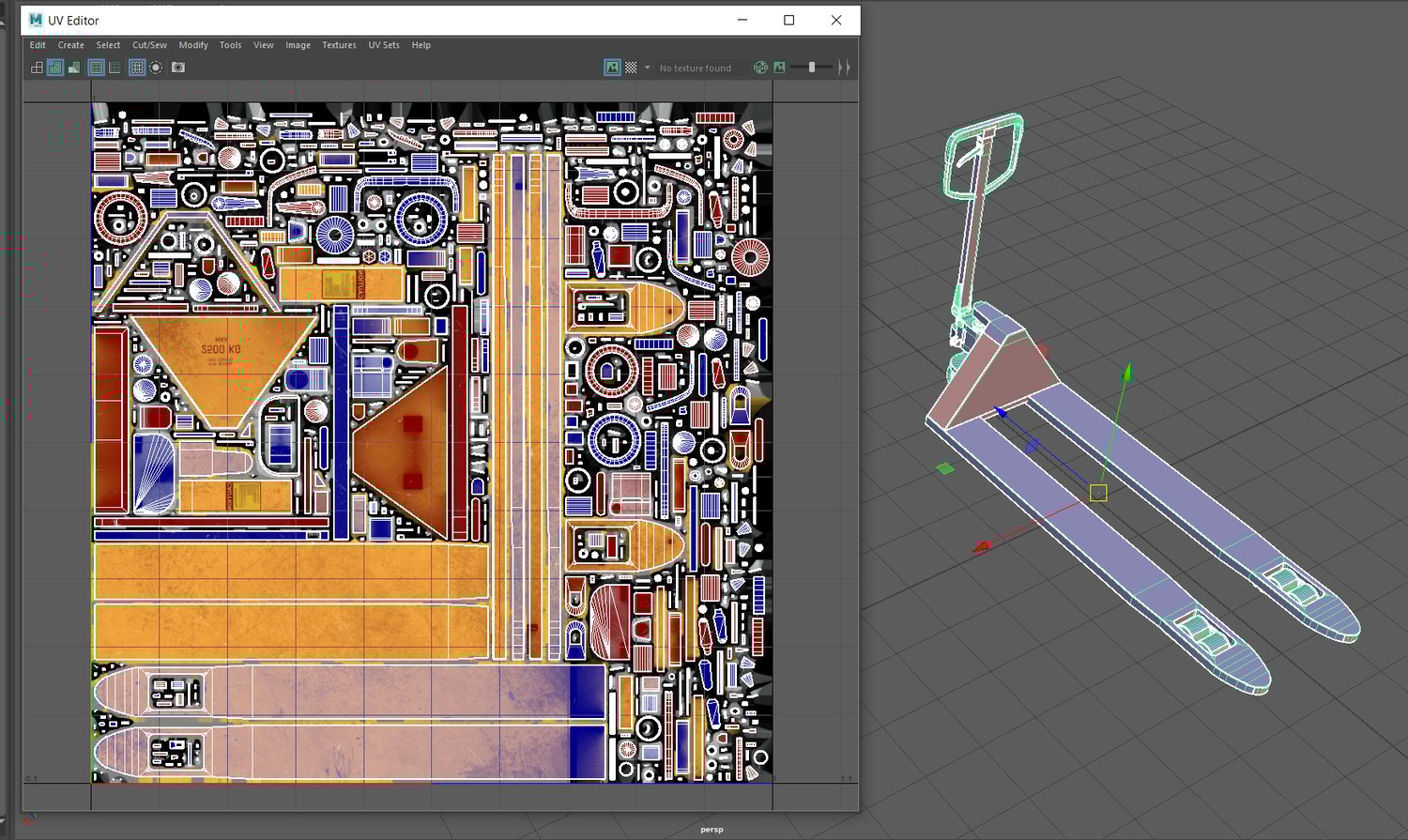
Task: Click the RGB channels display icon
Action: pyautogui.click(x=760, y=68)
